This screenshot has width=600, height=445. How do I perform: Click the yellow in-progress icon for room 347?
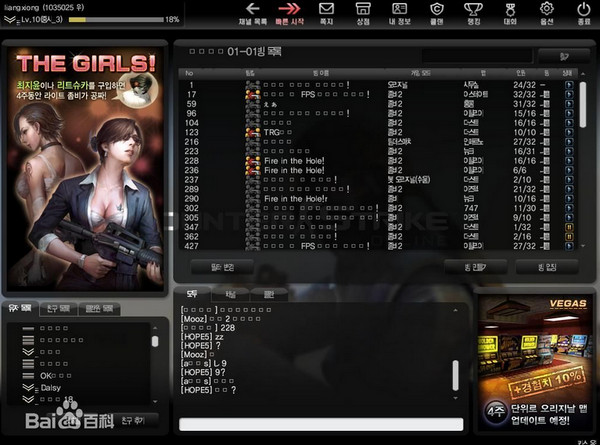pyautogui.click(x=569, y=227)
